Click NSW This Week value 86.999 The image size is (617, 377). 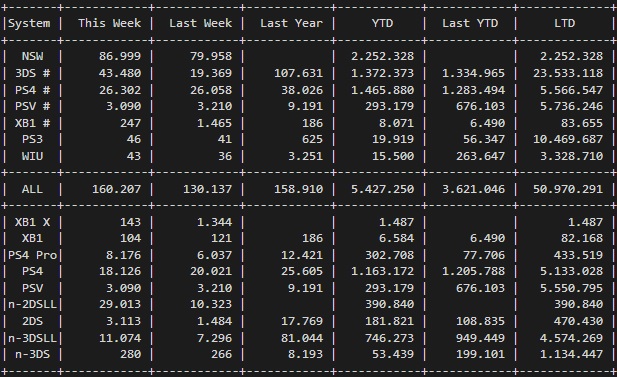(120, 56)
